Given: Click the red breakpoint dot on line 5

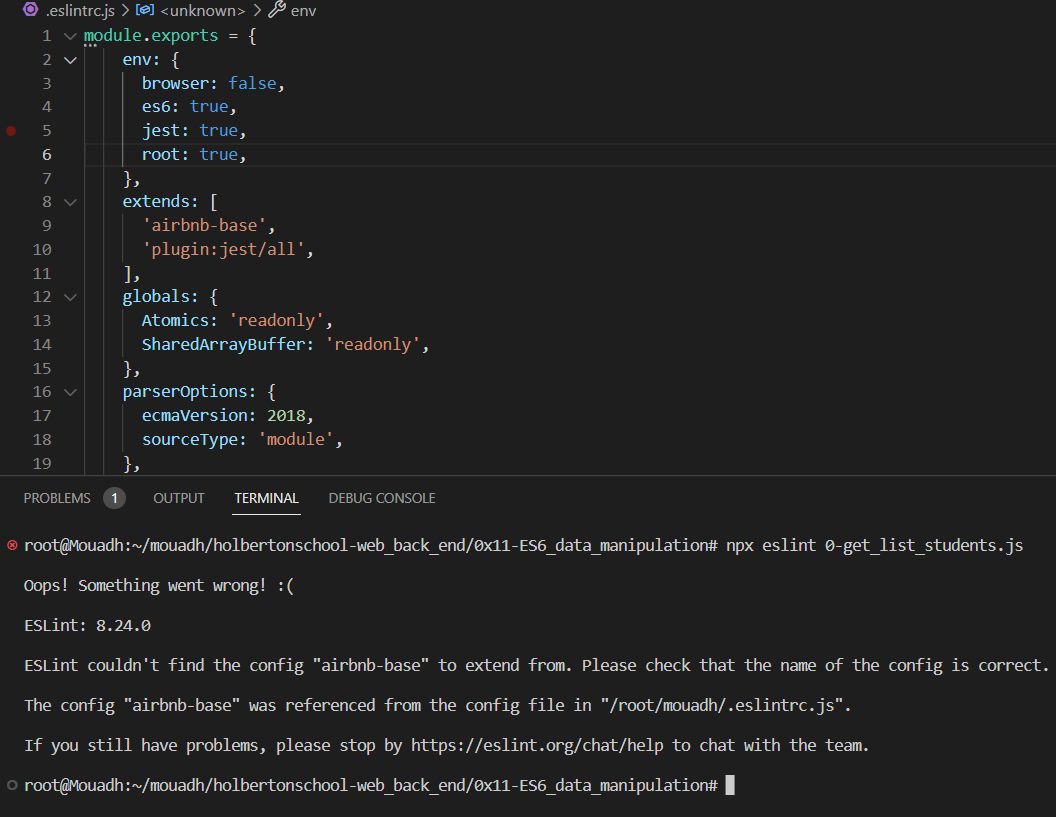Looking at the screenshot, I should coord(10,130).
